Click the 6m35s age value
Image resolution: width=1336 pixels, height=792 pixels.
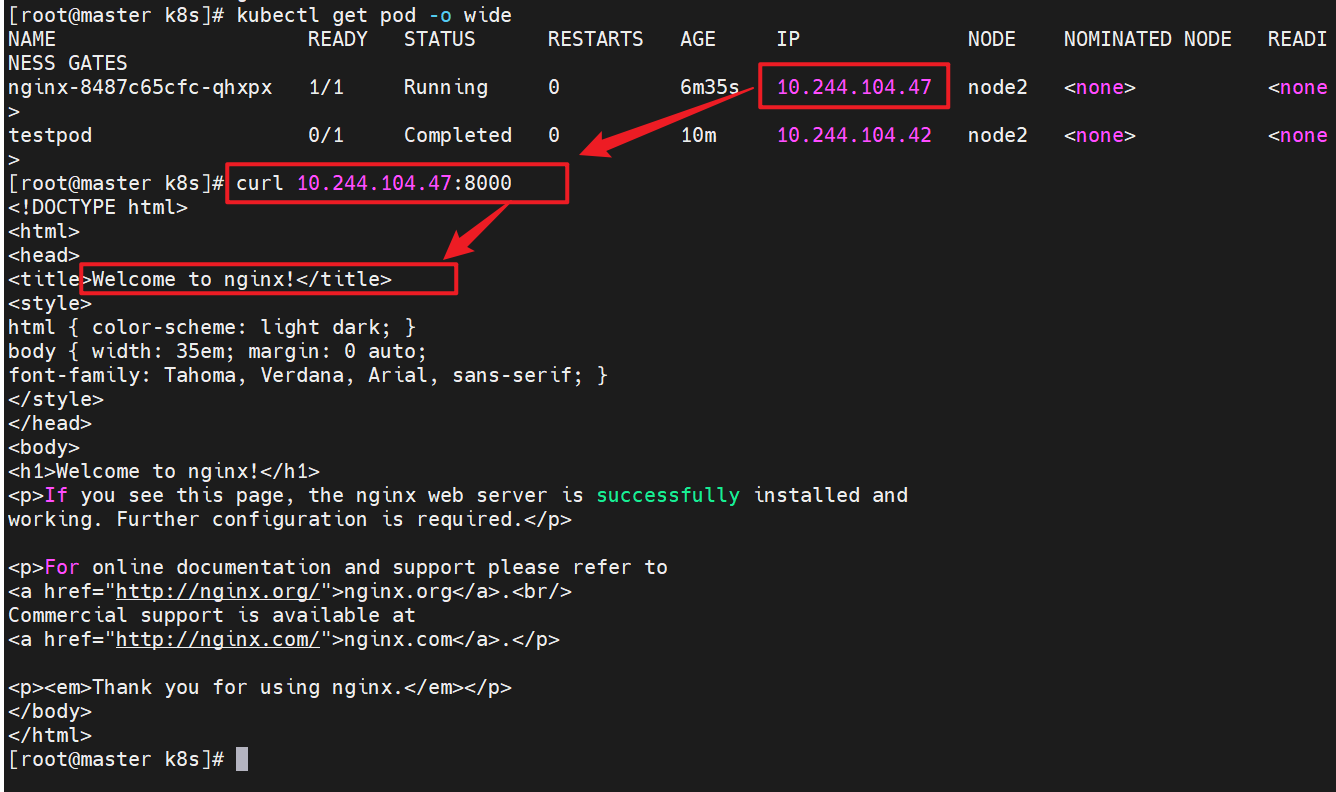pos(710,87)
